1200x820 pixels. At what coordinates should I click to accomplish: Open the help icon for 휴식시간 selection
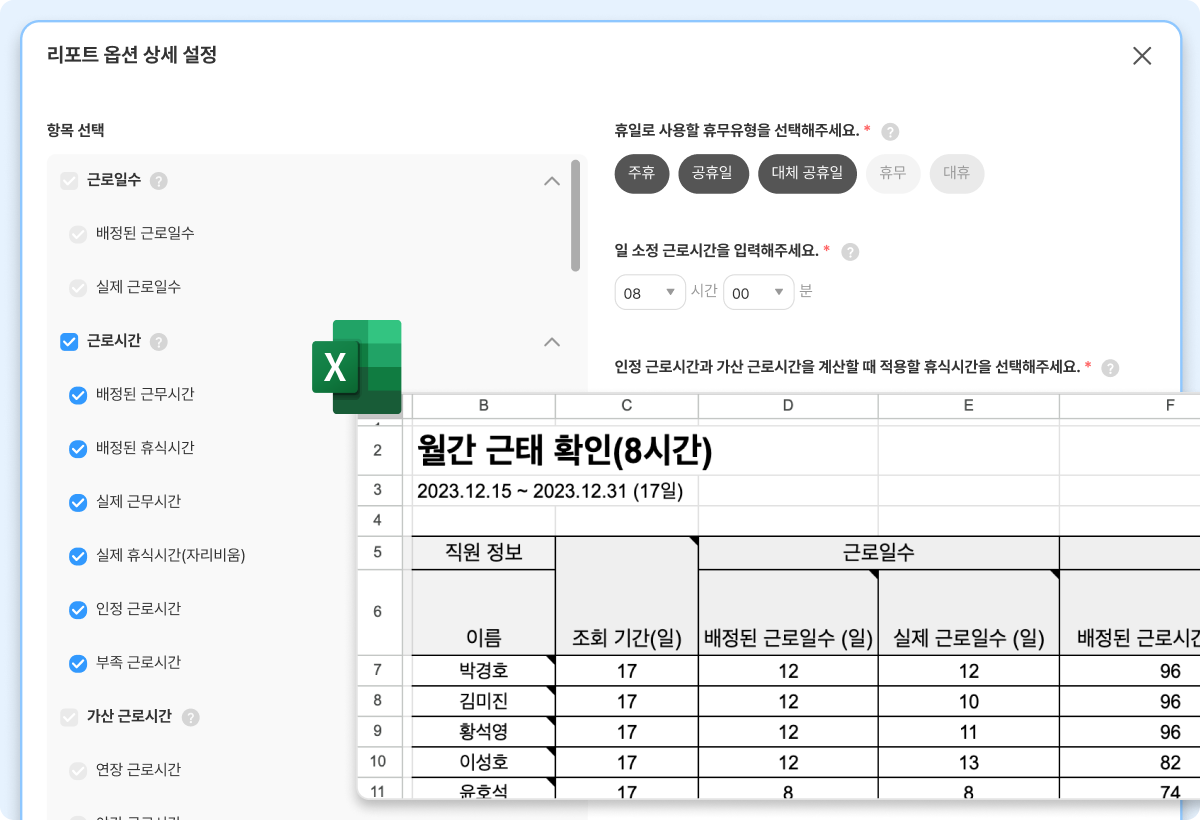click(1109, 367)
